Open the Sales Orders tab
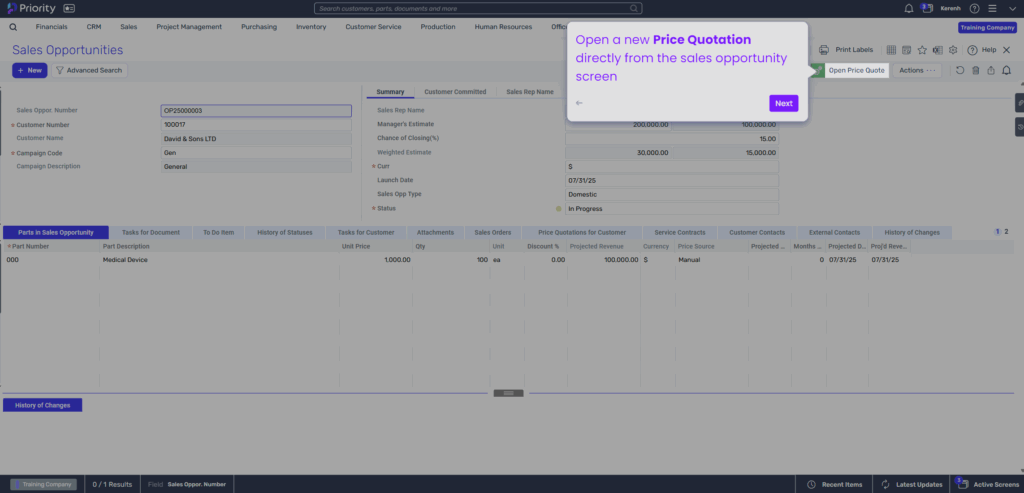1024x493 pixels. [493, 232]
